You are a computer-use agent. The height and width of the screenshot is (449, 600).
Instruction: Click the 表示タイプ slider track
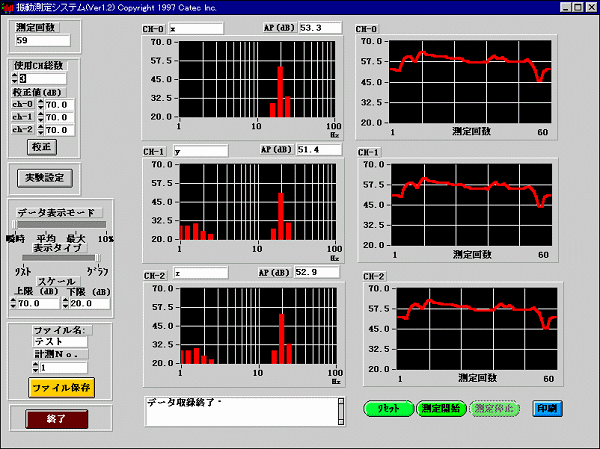click(x=61, y=258)
